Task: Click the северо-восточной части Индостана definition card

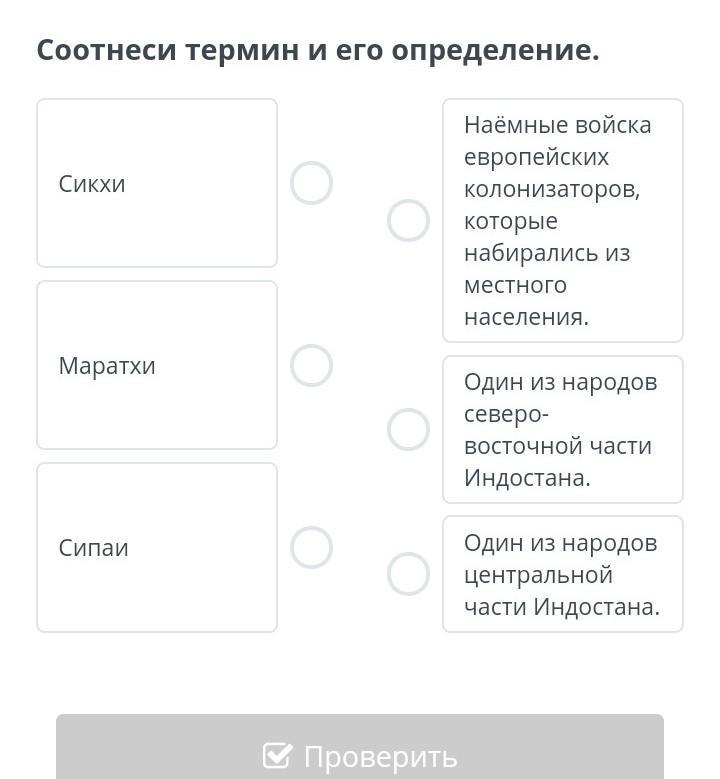Action: (563, 429)
